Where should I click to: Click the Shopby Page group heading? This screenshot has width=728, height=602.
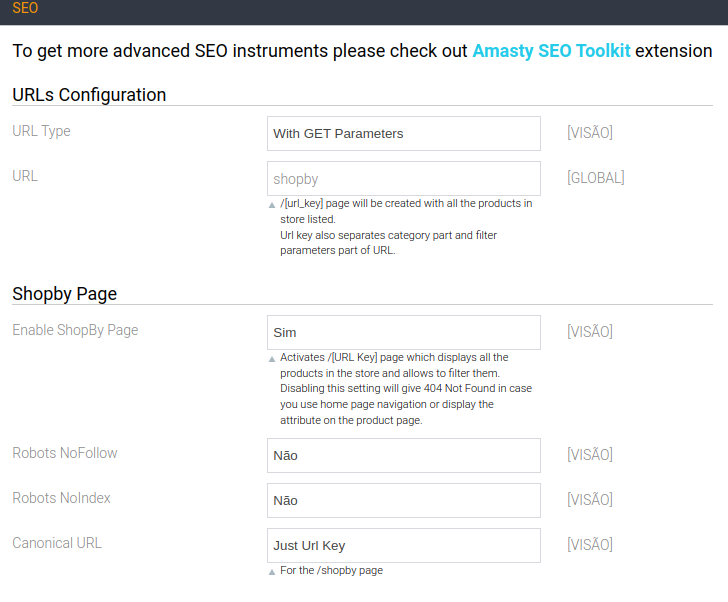coord(64,294)
